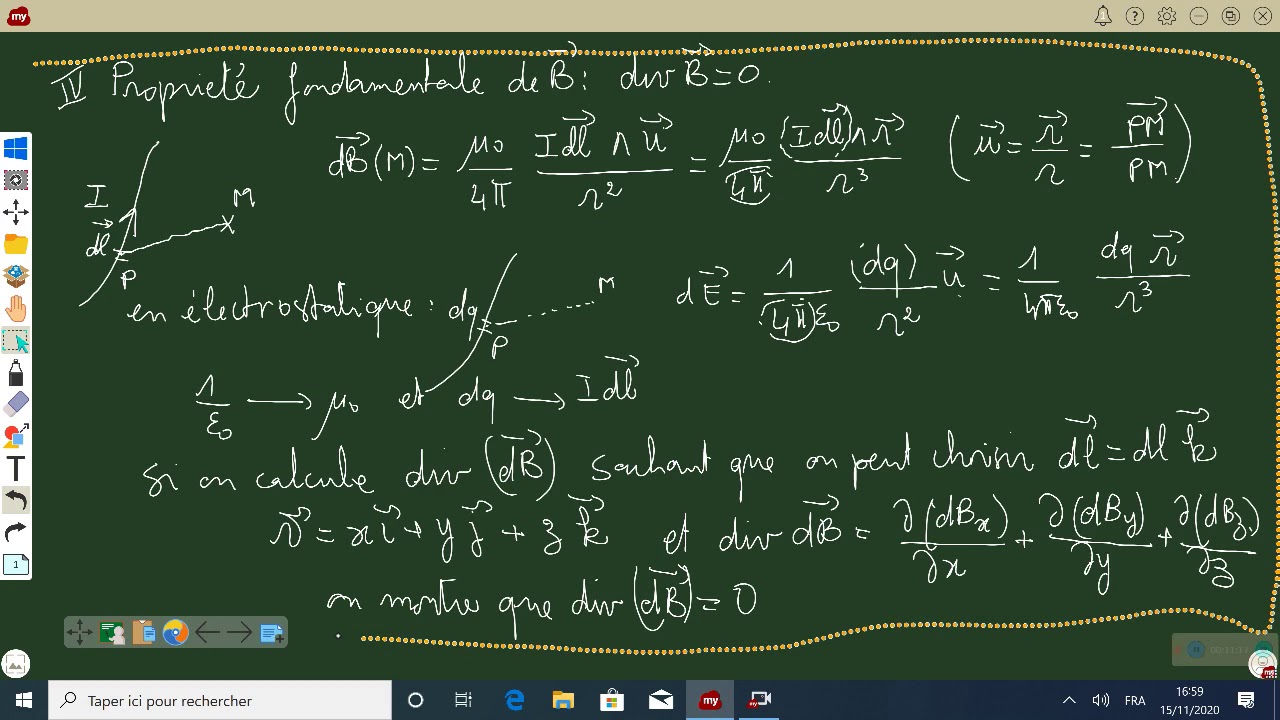Open Microsoft Store from taskbar
Viewport: 1280px width, 720px height.
pos(612,700)
